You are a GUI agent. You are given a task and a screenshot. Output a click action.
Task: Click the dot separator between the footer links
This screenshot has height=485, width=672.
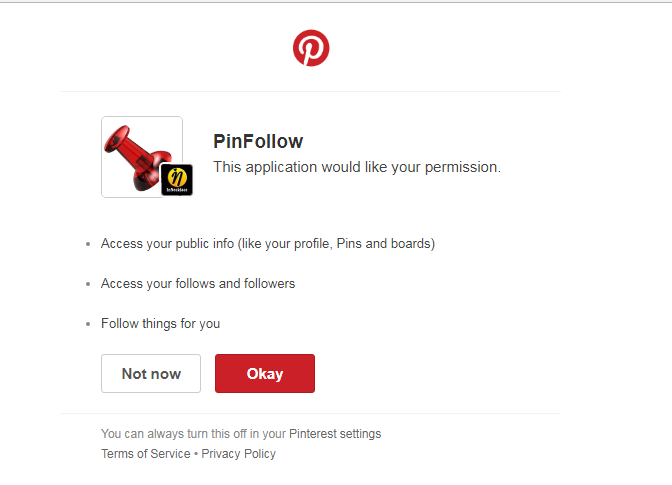point(196,454)
